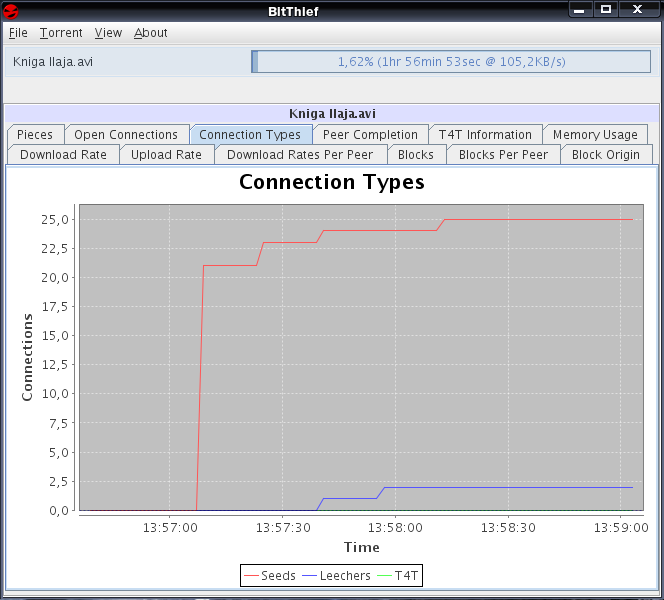
Task: Click the 13:58:00 time tick label
Action: [395, 528]
